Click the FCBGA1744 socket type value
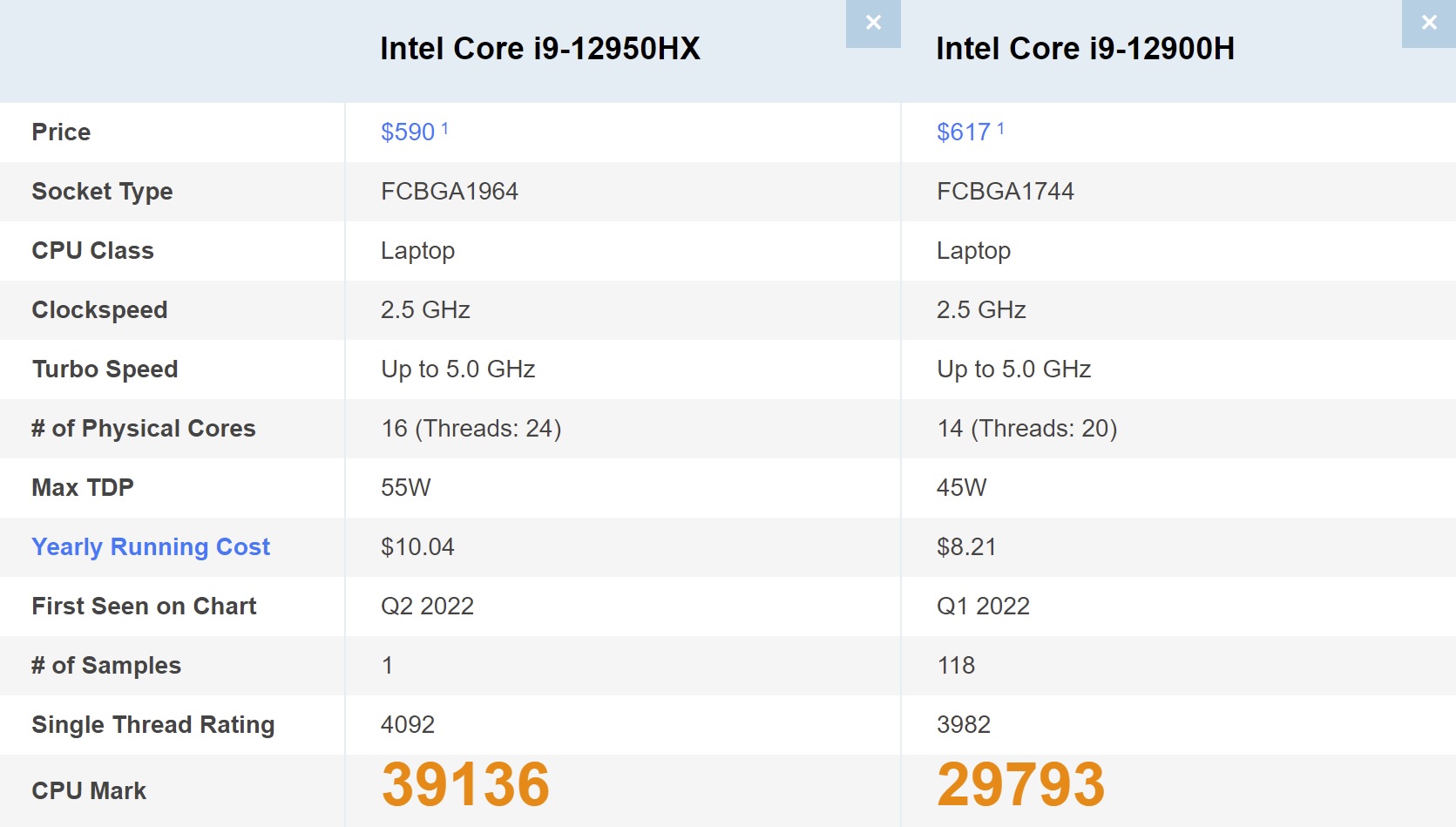 (1006, 191)
